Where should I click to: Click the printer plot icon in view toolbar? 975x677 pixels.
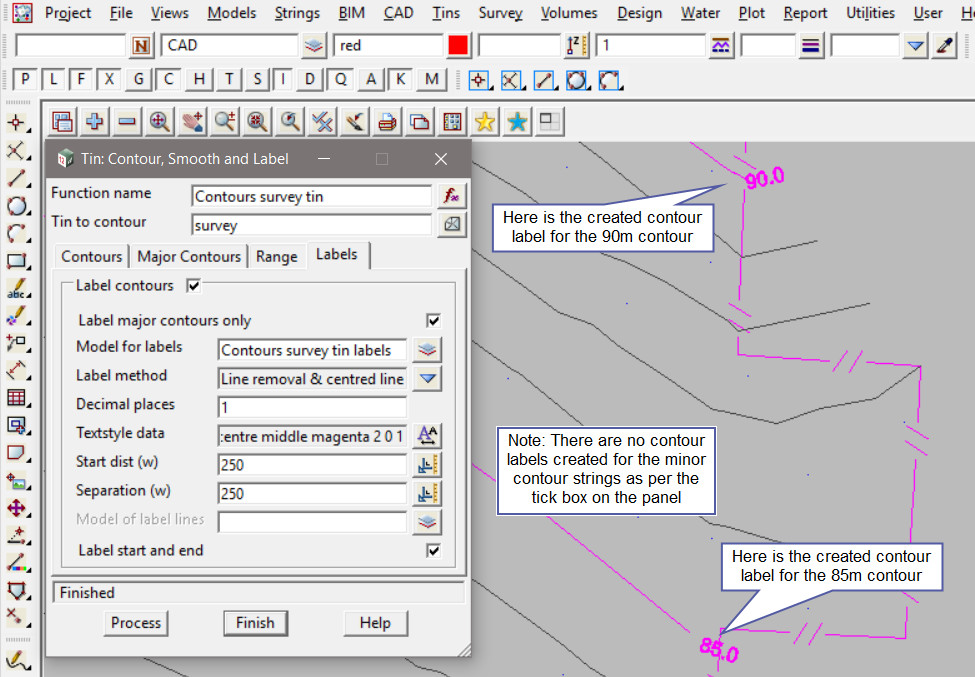[x=387, y=121]
